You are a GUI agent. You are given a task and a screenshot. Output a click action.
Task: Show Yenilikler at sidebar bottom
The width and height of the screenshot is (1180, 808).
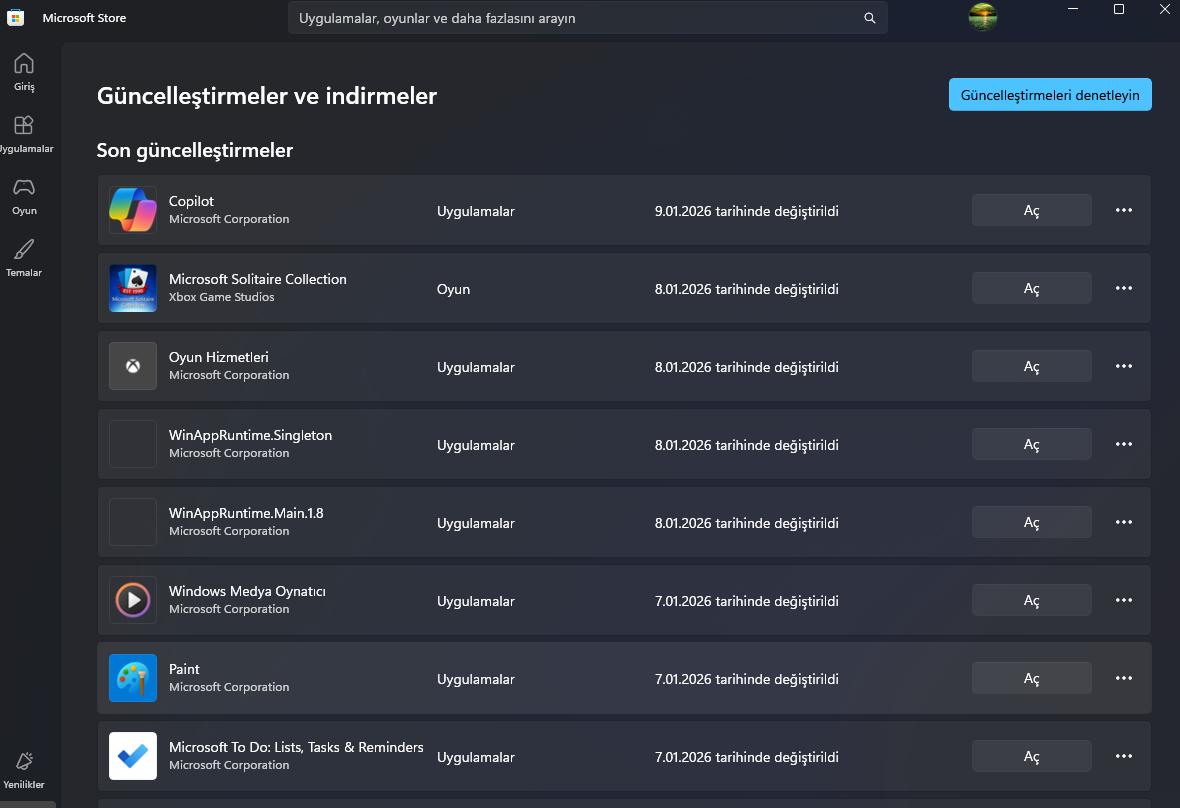(24, 770)
